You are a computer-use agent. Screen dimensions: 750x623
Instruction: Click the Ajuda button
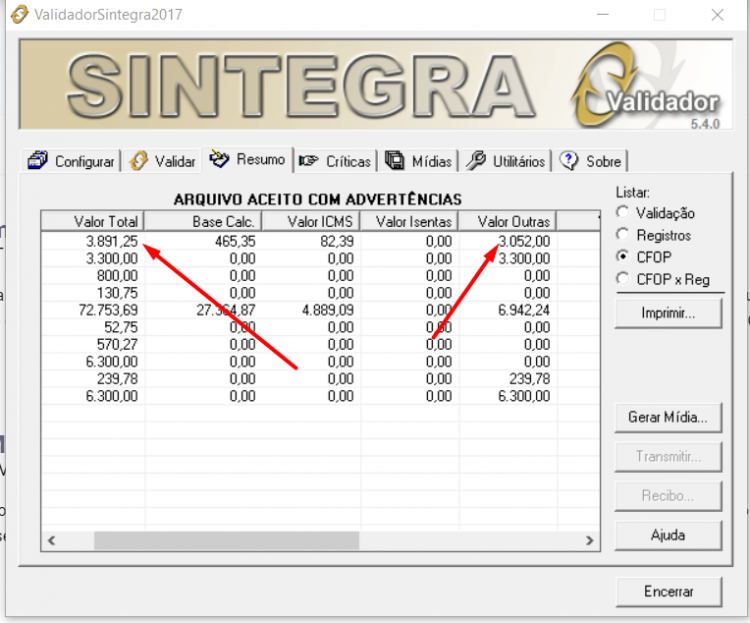coord(668,535)
